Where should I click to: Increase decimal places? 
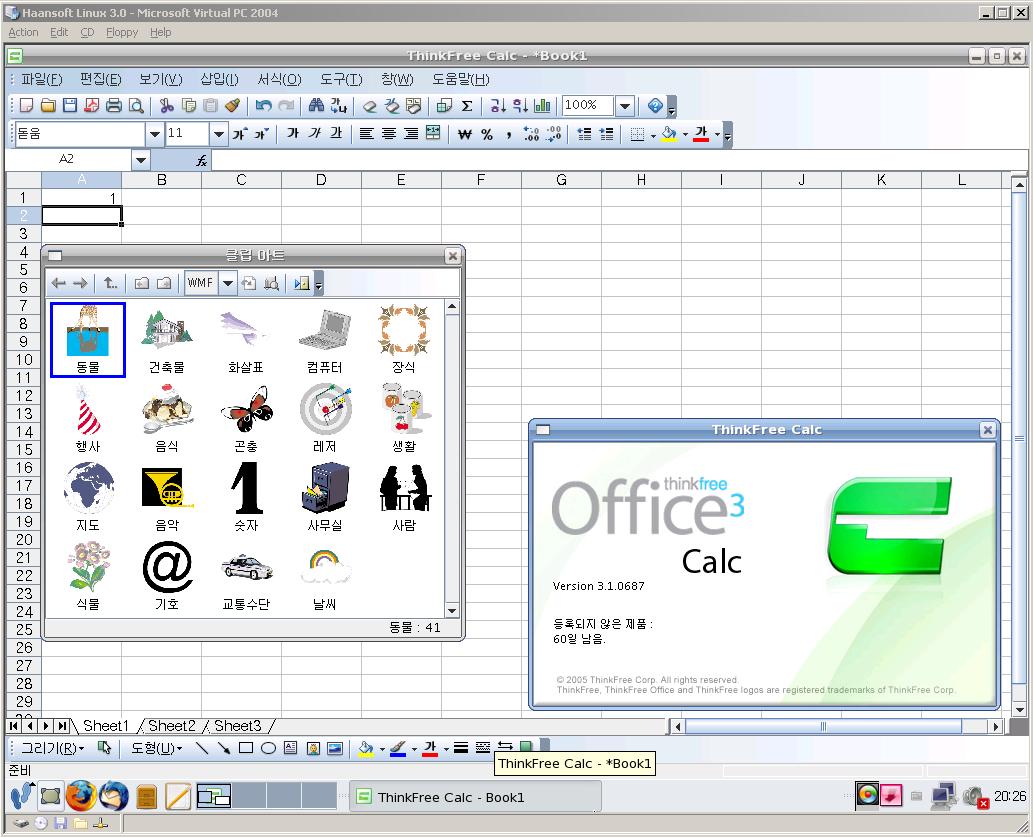click(x=531, y=134)
